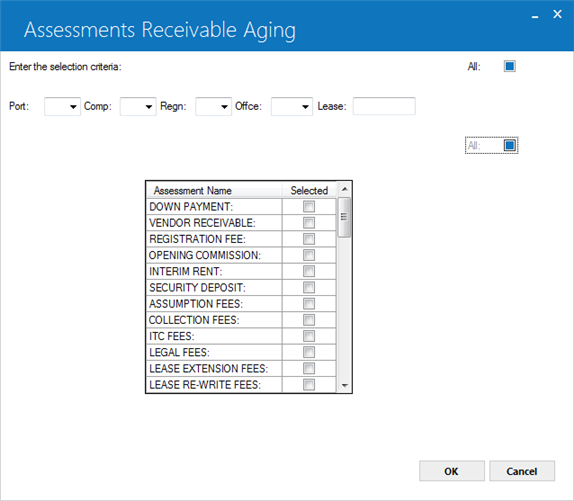Click the OK button
574x501 pixels.
tap(452, 471)
